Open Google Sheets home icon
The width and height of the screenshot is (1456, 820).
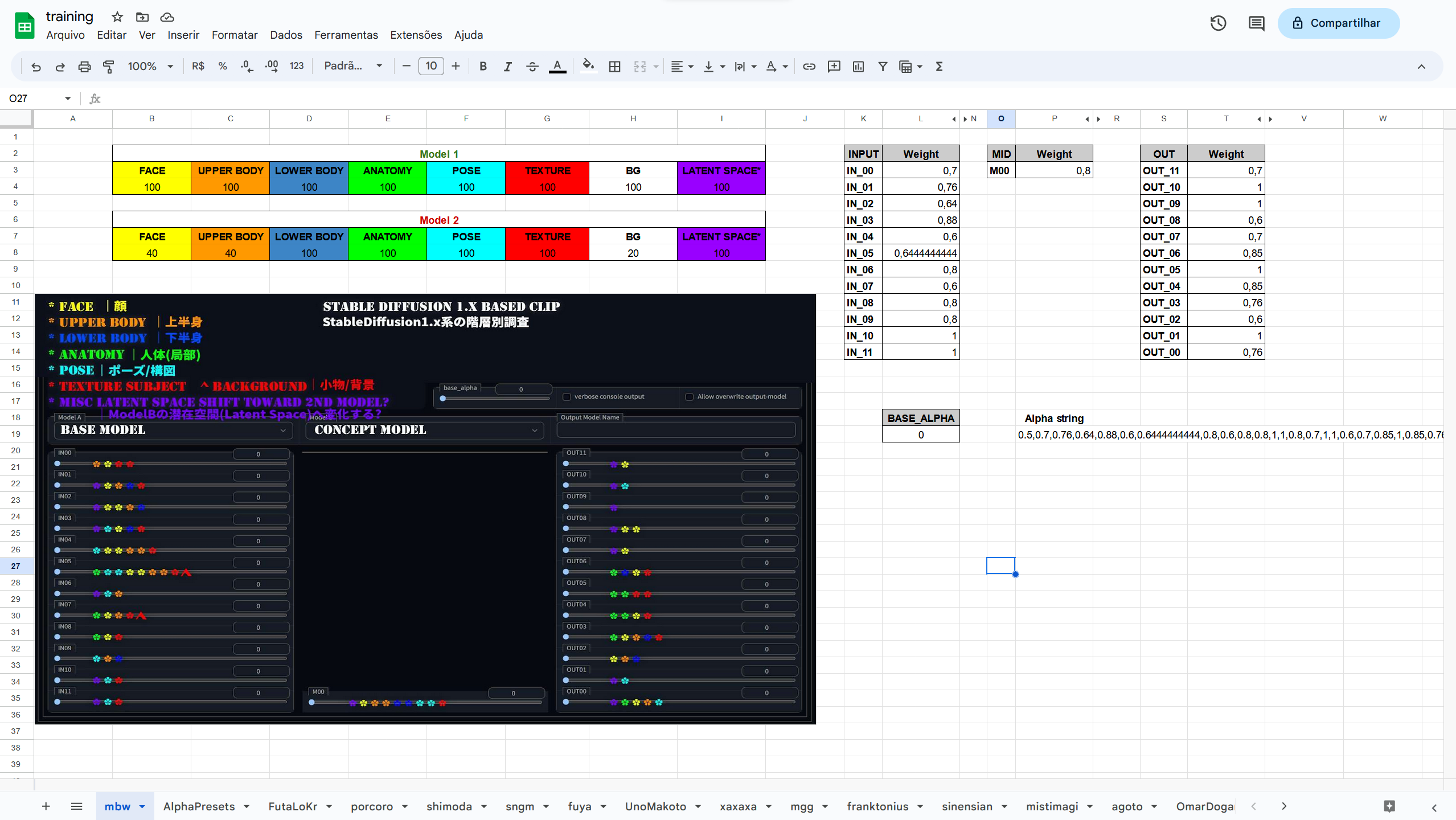coord(24,26)
